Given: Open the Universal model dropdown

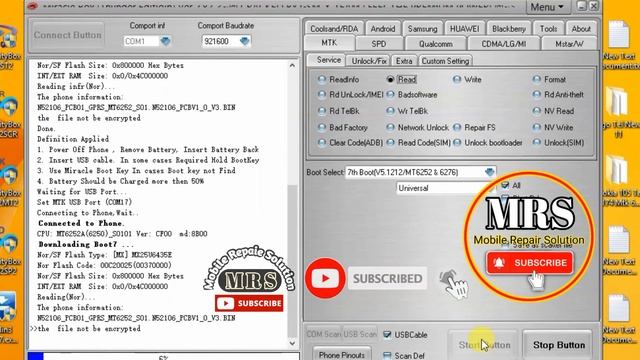Looking at the screenshot, I should (x=446, y=188).
